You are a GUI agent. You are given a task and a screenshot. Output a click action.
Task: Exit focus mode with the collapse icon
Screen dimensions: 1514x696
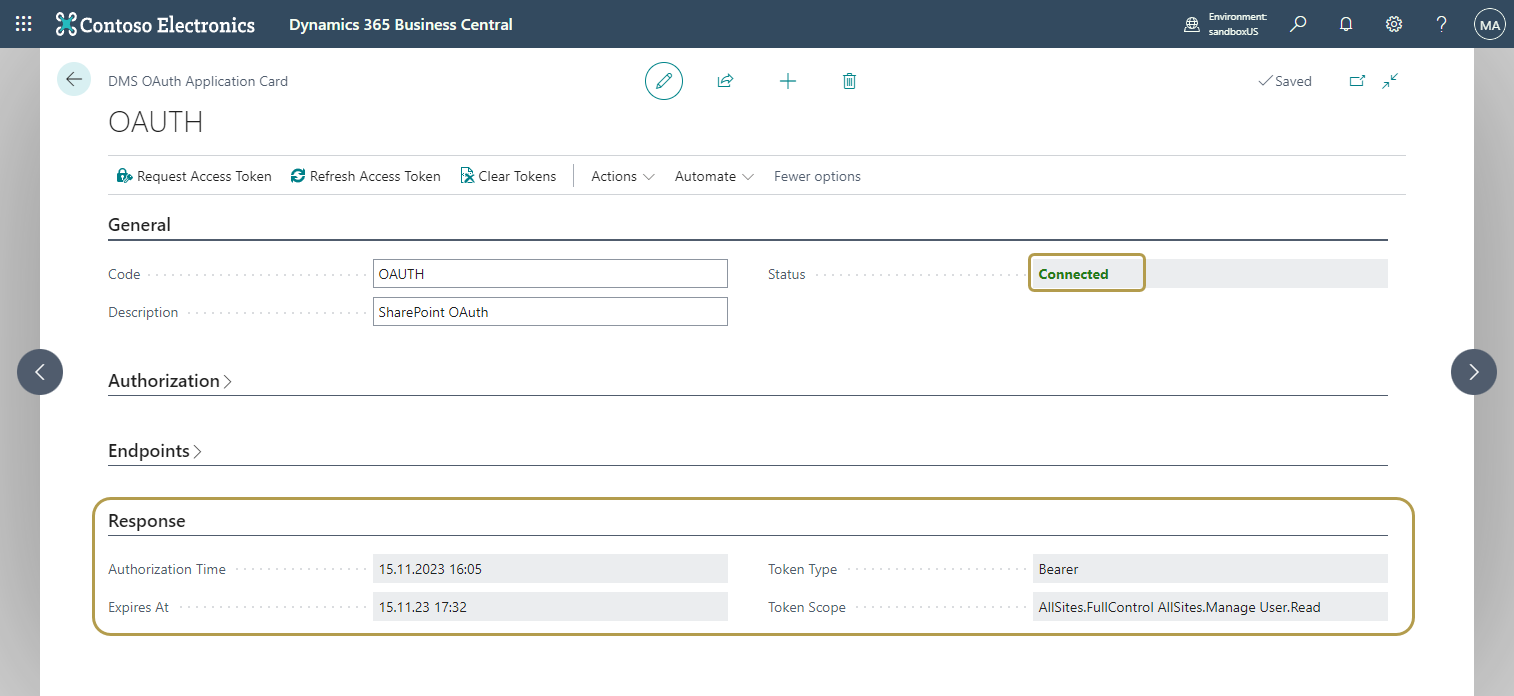tap(1390, 81)
